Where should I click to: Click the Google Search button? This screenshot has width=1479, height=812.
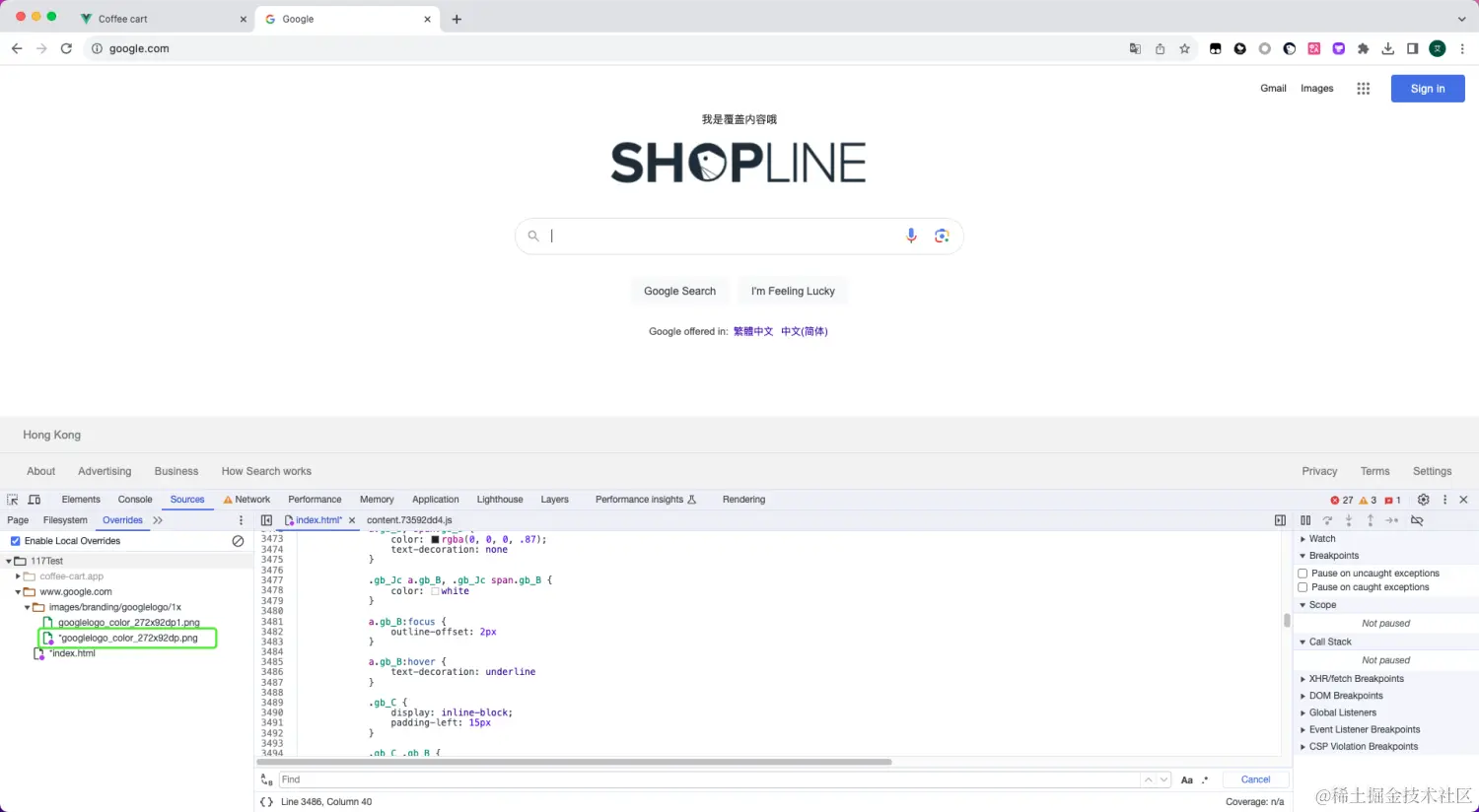(x=680, y=291)
